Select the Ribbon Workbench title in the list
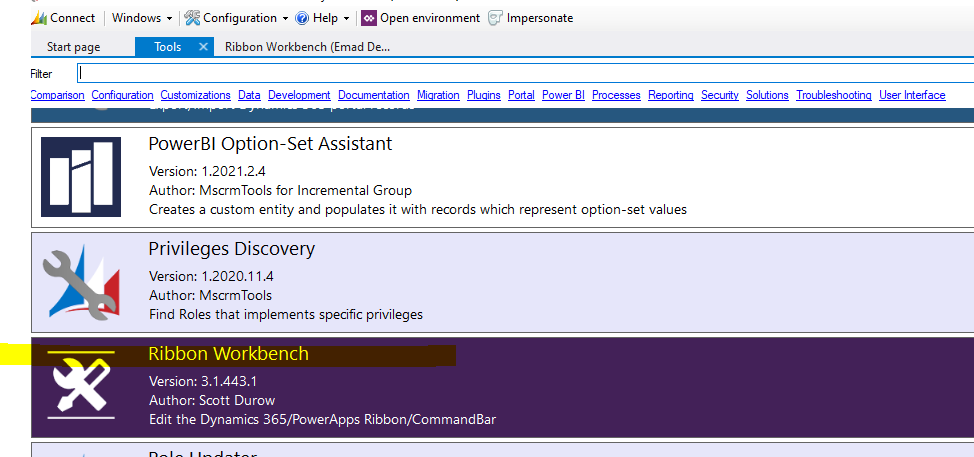The image size is (974, 457). [x=229, y=353]
